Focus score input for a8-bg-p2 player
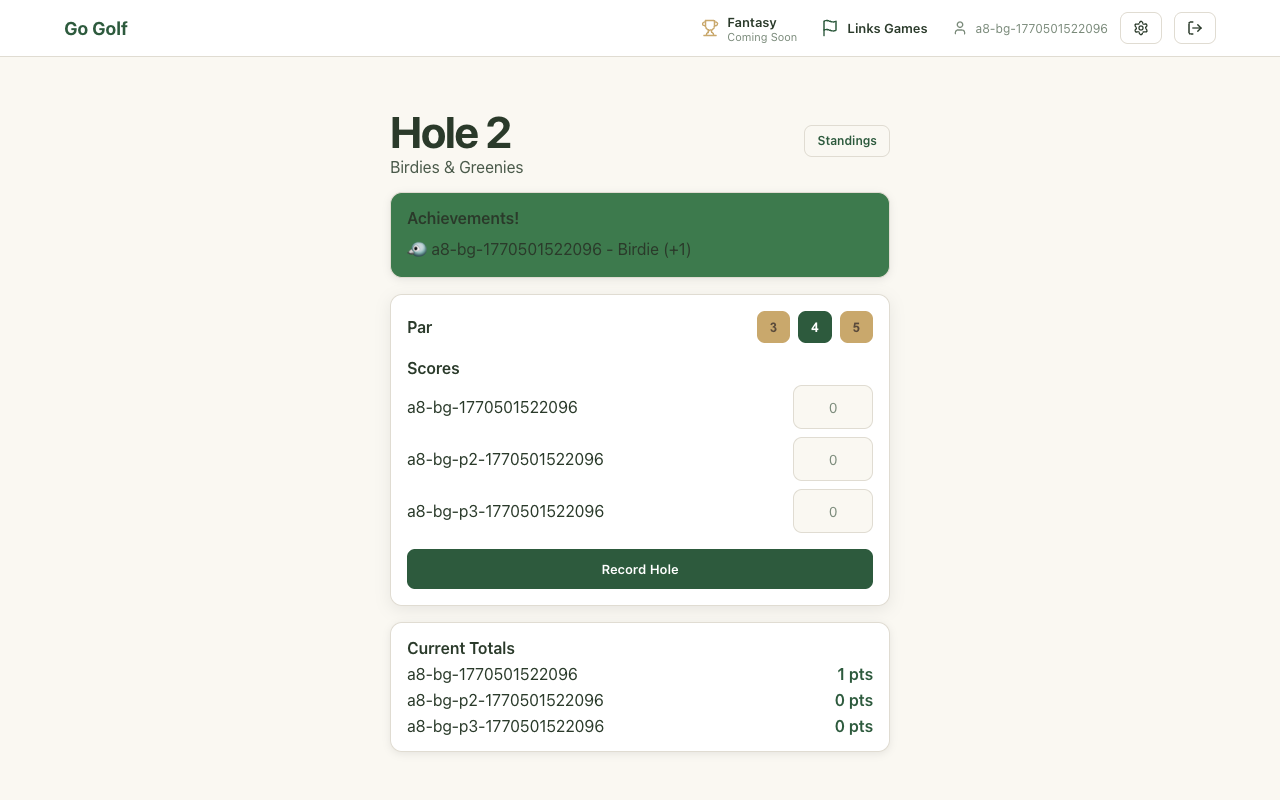The height and width of the screenshot is (800, 1280). click(x=832, y=459)
